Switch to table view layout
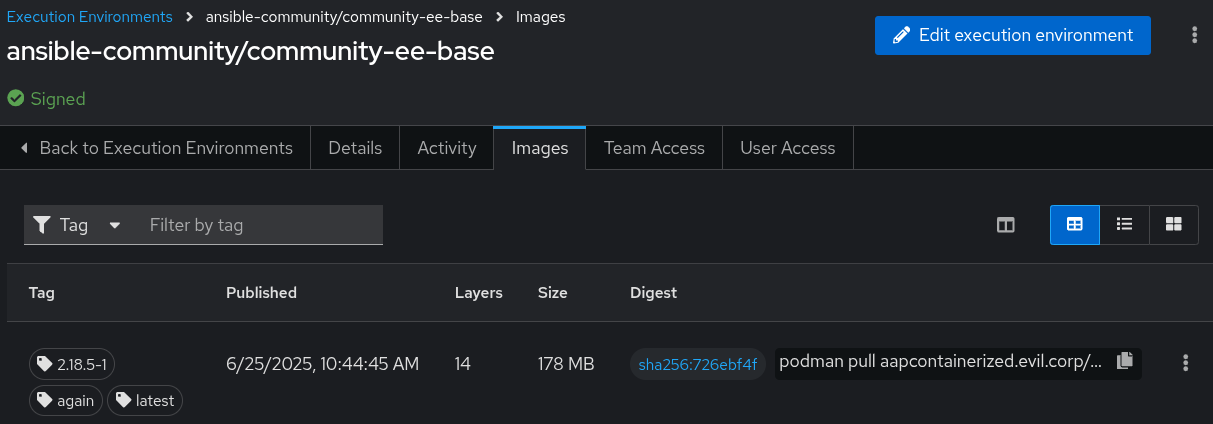This screenshot has width=1213, height=424. (1075, 225)
